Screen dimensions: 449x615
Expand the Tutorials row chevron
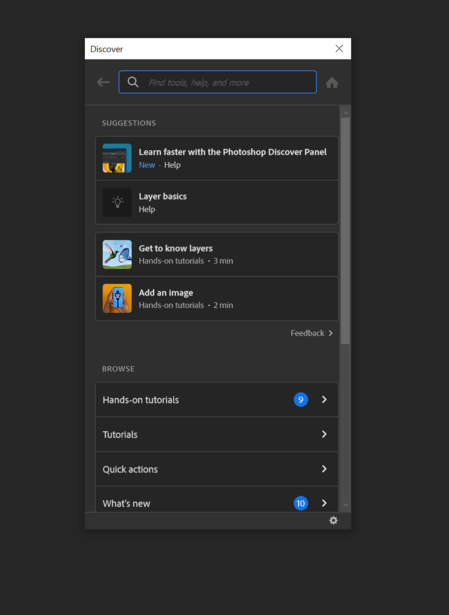[x=324, y=434]
